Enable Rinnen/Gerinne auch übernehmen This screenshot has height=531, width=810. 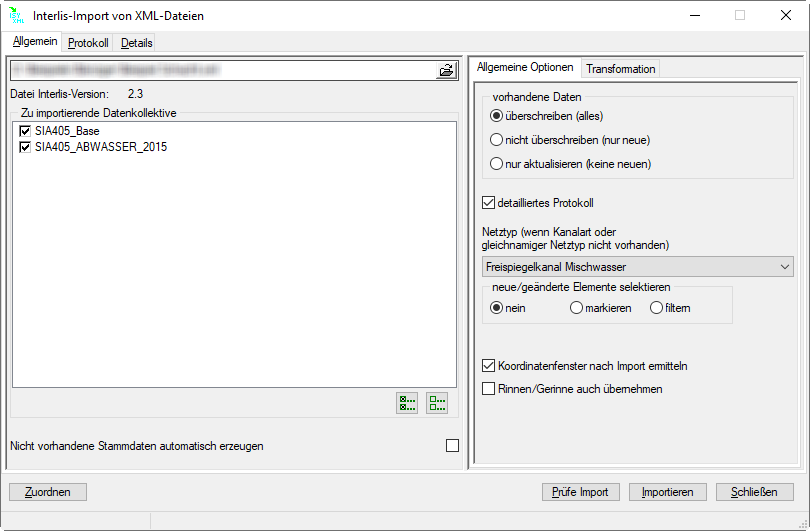(489, 389)
